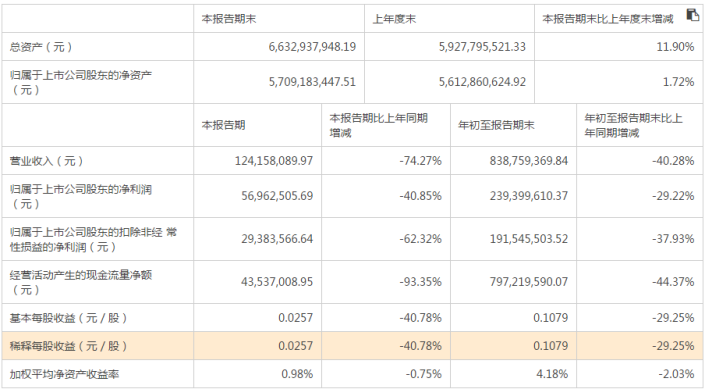Viewport: 705px width, 389px height.
Task: Select the 总资产 current period value 6,632,937,948.19
Action: 312,47
